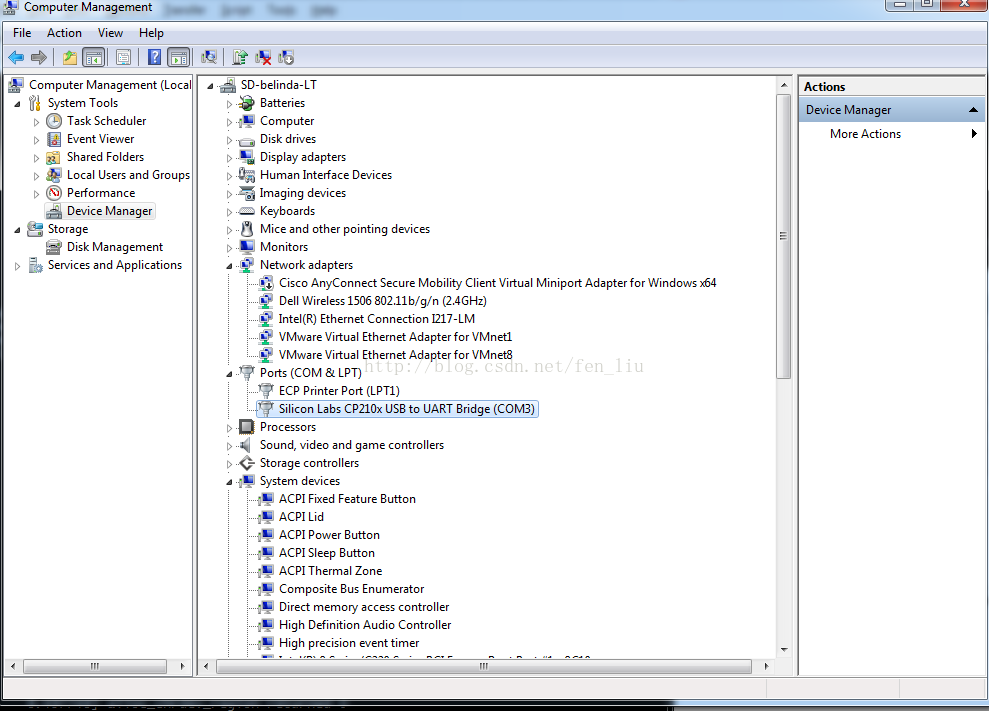Click the Back arrow in the toolbar
The height and width of the screenshot is (711, 989).
[16, 58]
